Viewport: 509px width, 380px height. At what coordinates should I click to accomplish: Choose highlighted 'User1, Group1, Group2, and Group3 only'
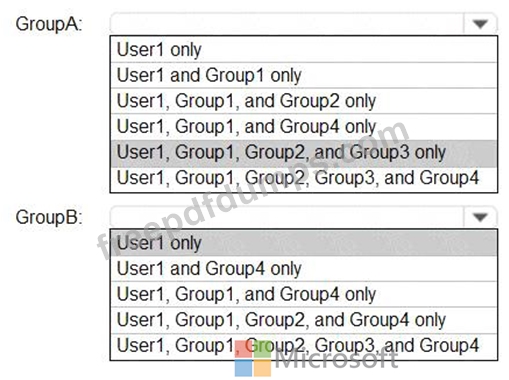(304, 153)
